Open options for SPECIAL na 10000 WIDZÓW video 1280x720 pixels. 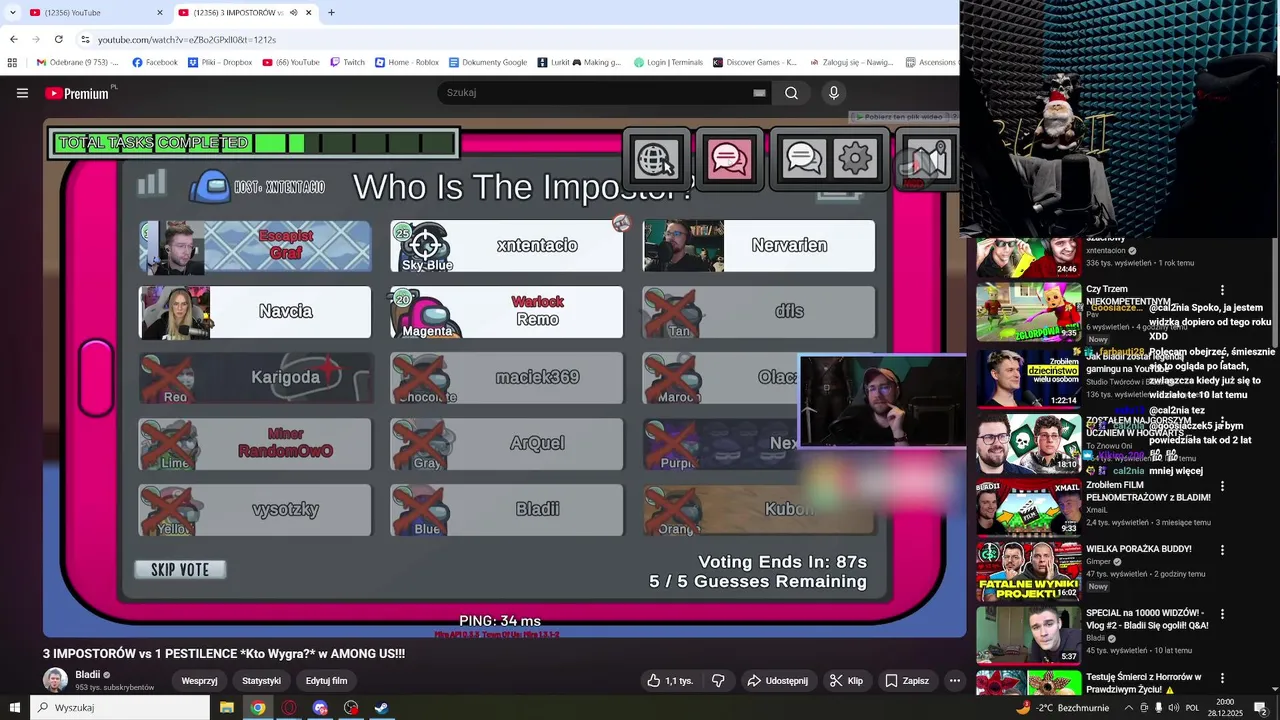coord(1222,614)
